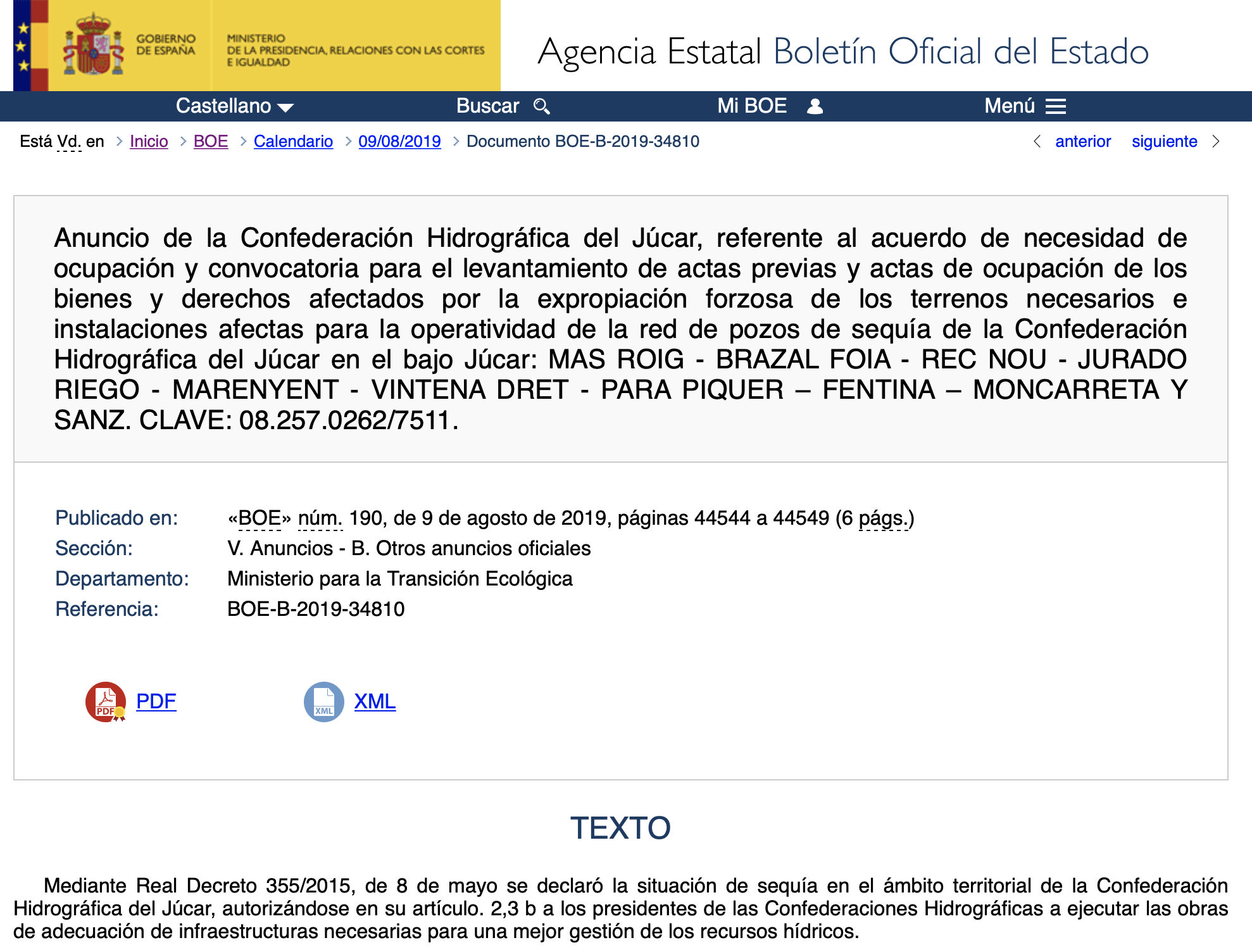Click the Publicado en: label
The image size is (1252, 952).
click(116, 518)
